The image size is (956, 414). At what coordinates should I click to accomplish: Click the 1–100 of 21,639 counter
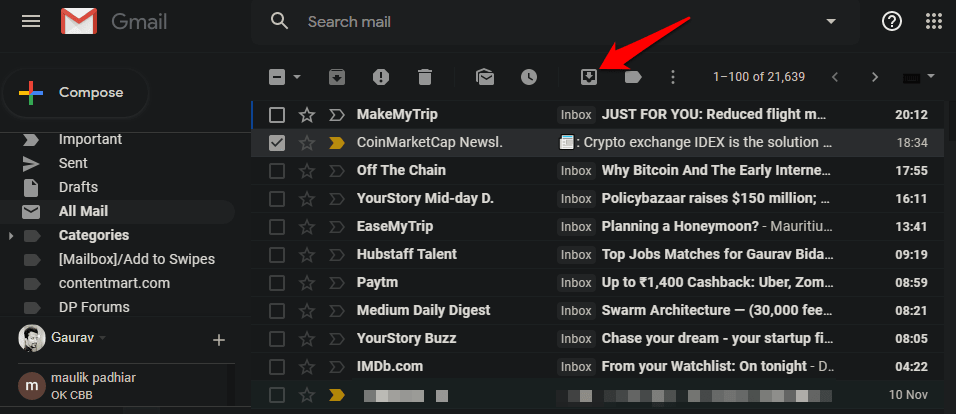(759, 77)
